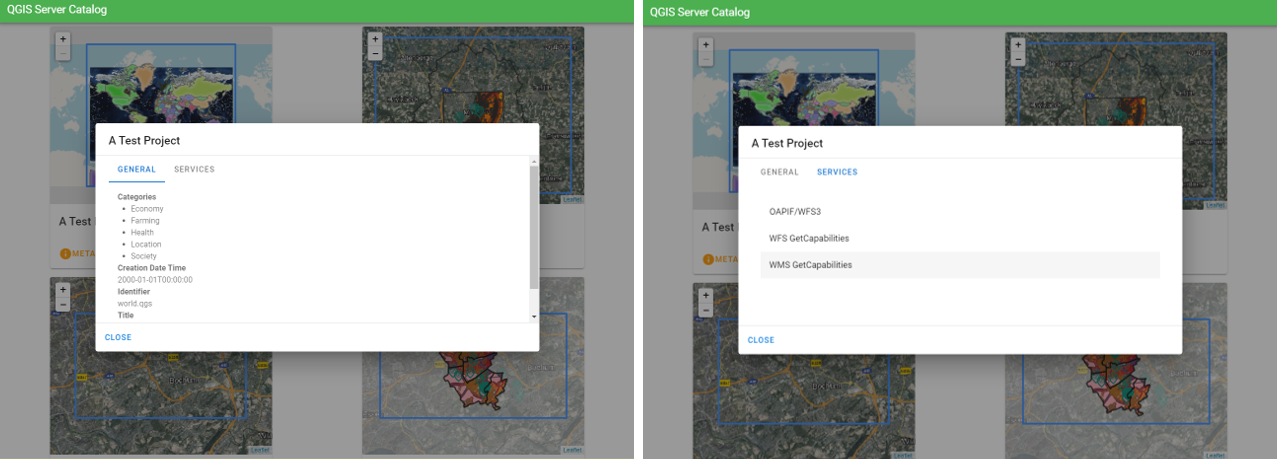
Task: Open the OAPIF/WFS3 service entry
Action: (795, 212)
